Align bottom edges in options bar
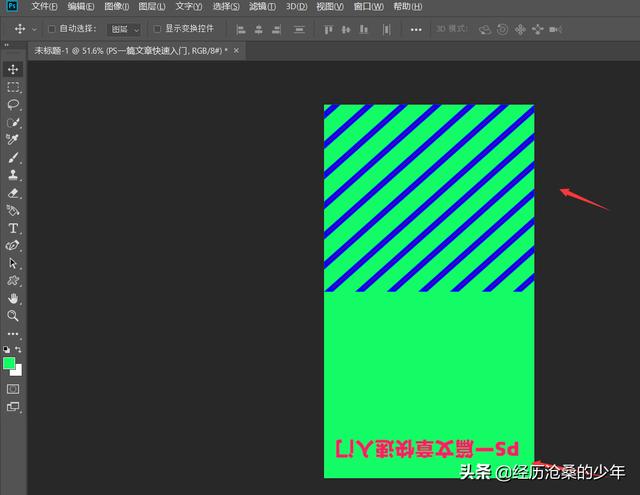Image resolution: width=640 pixels, height=495 pixels. [x=364, y=29]
